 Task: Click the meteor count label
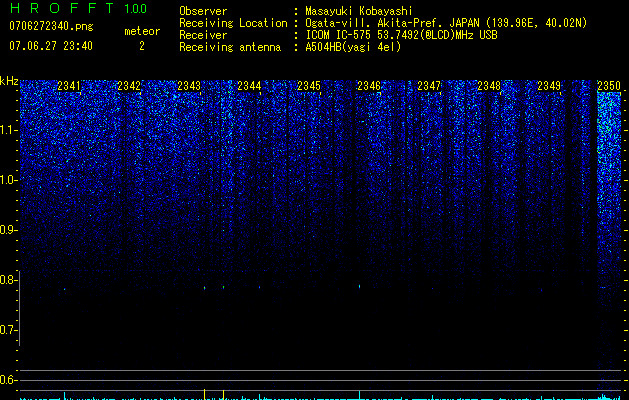[x=142, y=31]
